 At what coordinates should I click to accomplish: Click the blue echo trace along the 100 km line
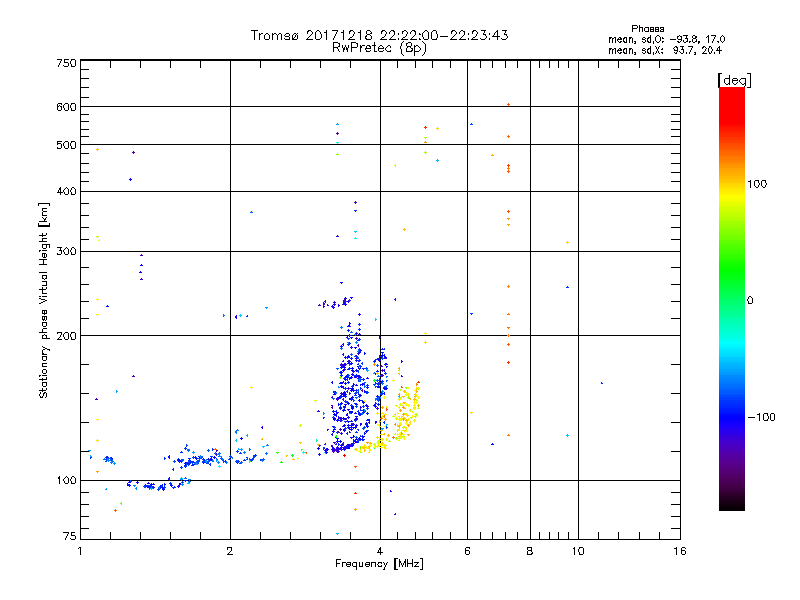158,484
